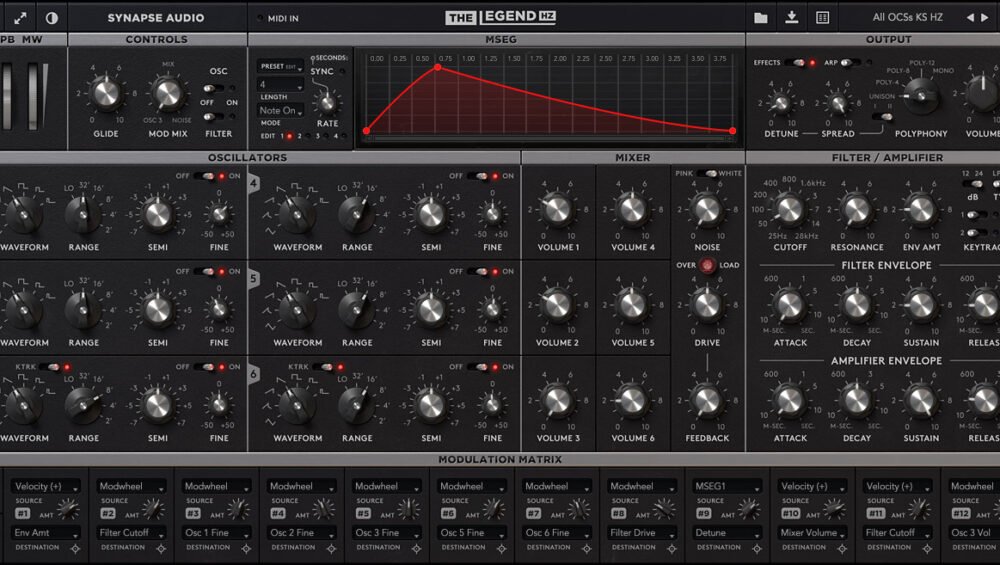The width and height of the screenshot is (1000, 565).
Task: Flip the PINK/WHITE noise switch
Action: 706,173
